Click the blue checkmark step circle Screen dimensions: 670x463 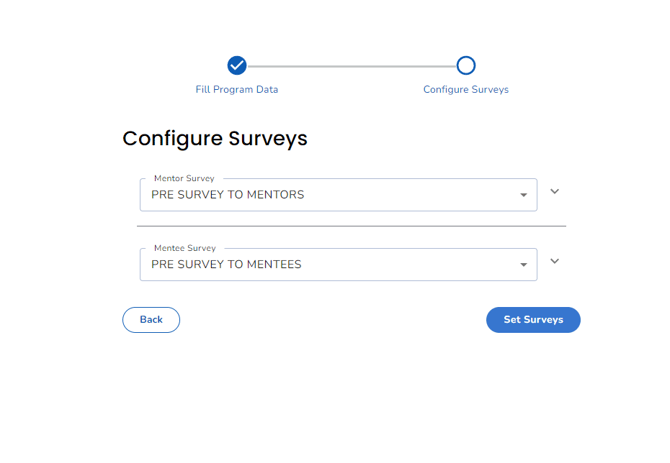(x=237, y=65)
